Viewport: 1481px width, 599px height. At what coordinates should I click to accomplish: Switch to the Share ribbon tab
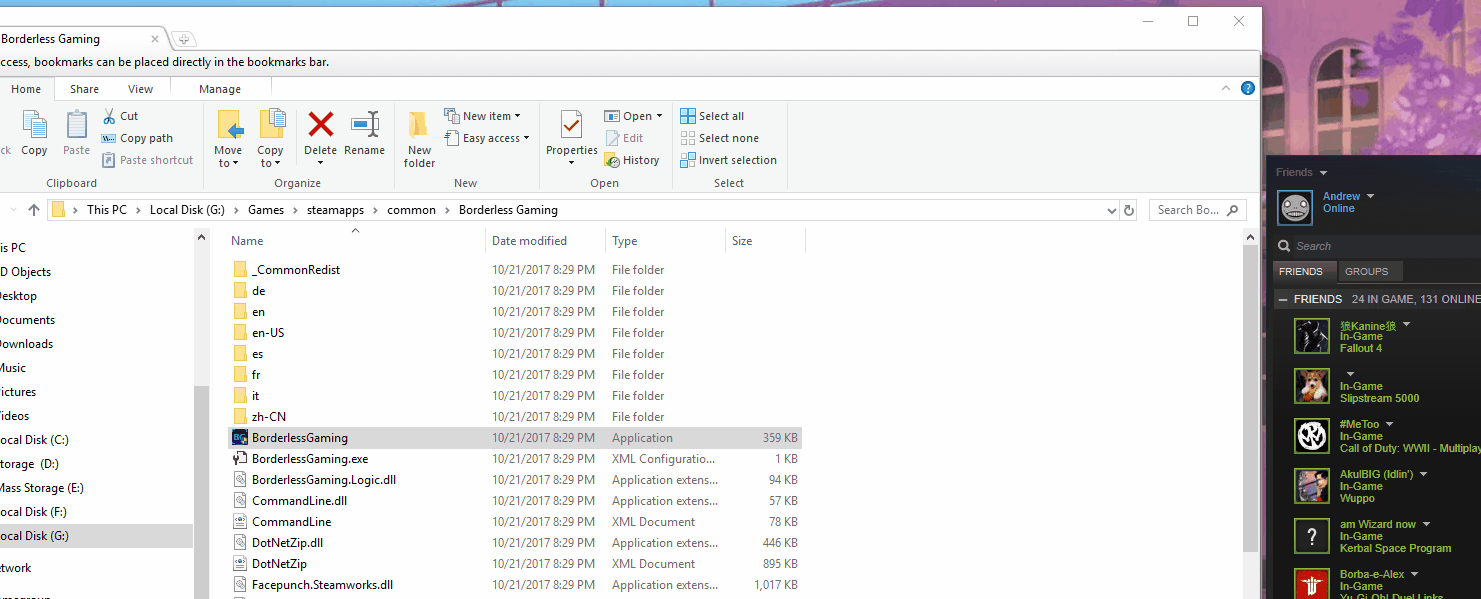point(84,89)
